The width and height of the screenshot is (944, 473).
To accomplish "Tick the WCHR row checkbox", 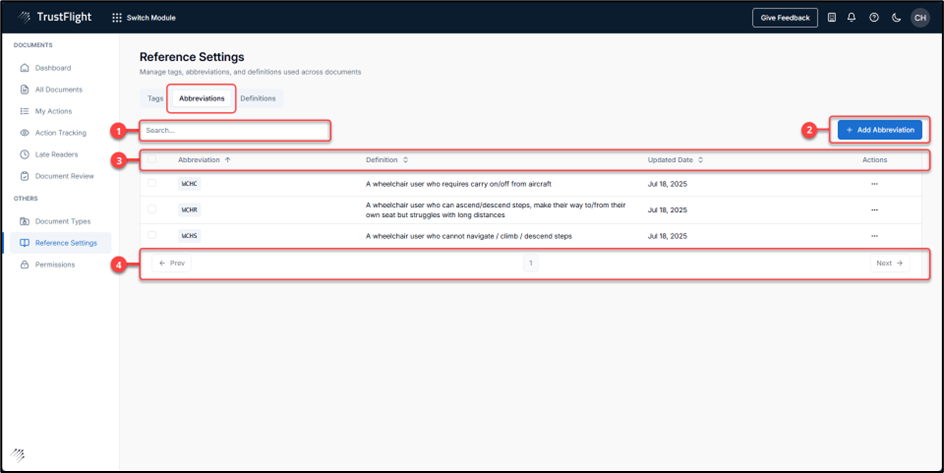I will pyautogui.click(x=152, y=210).
